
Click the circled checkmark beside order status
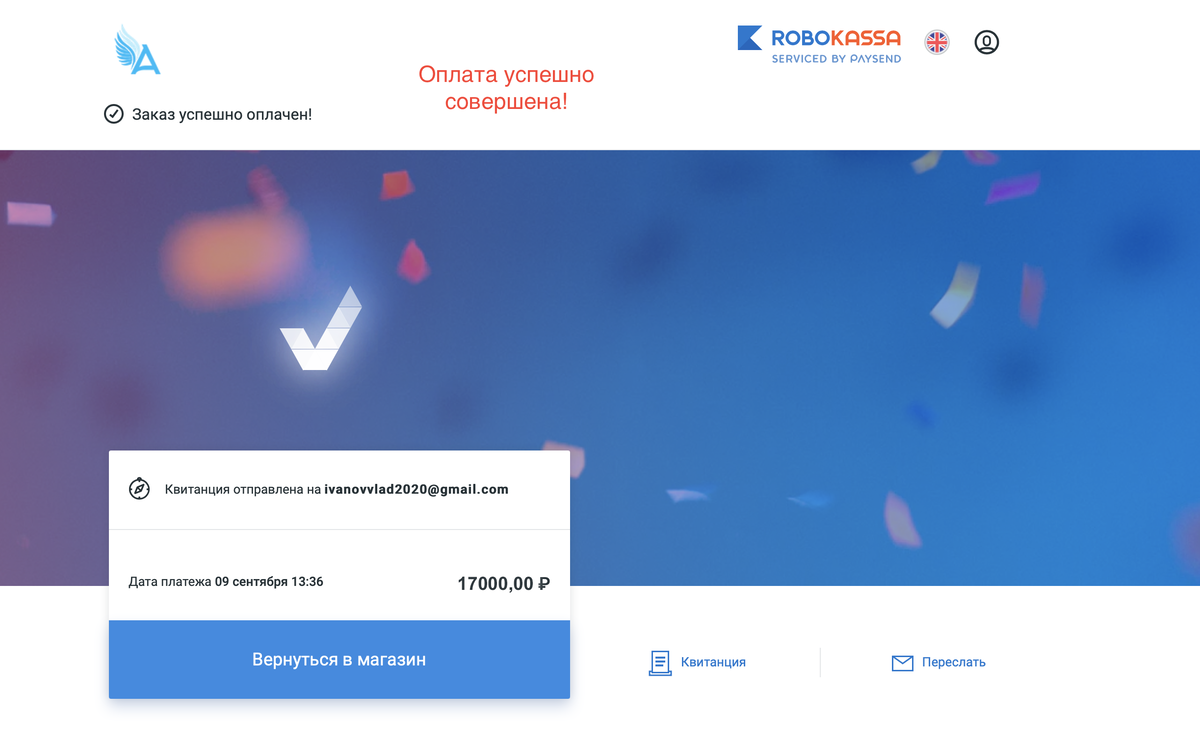[x=114, y=114]
